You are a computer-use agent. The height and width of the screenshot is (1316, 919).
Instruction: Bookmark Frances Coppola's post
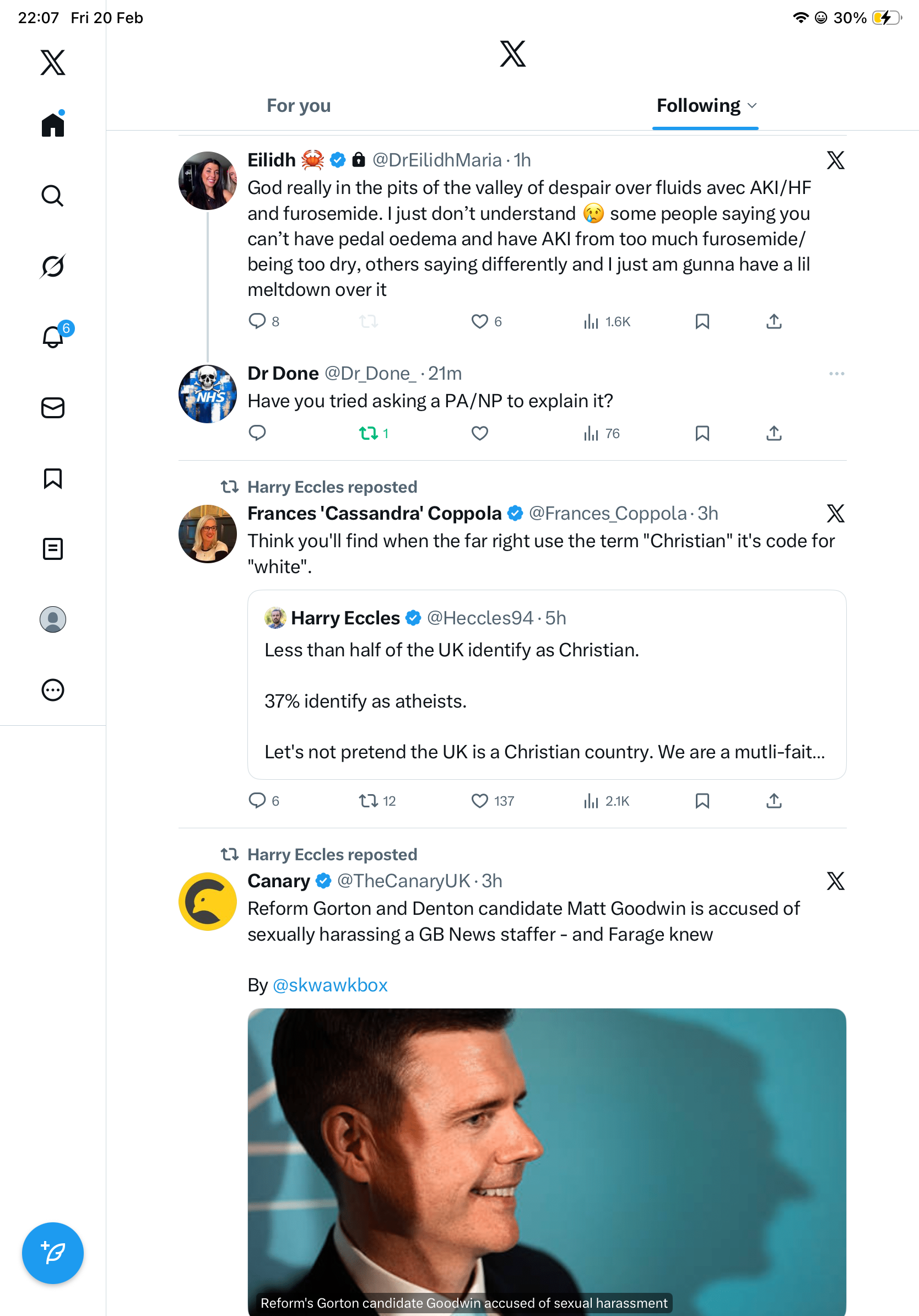coord(702,801)
